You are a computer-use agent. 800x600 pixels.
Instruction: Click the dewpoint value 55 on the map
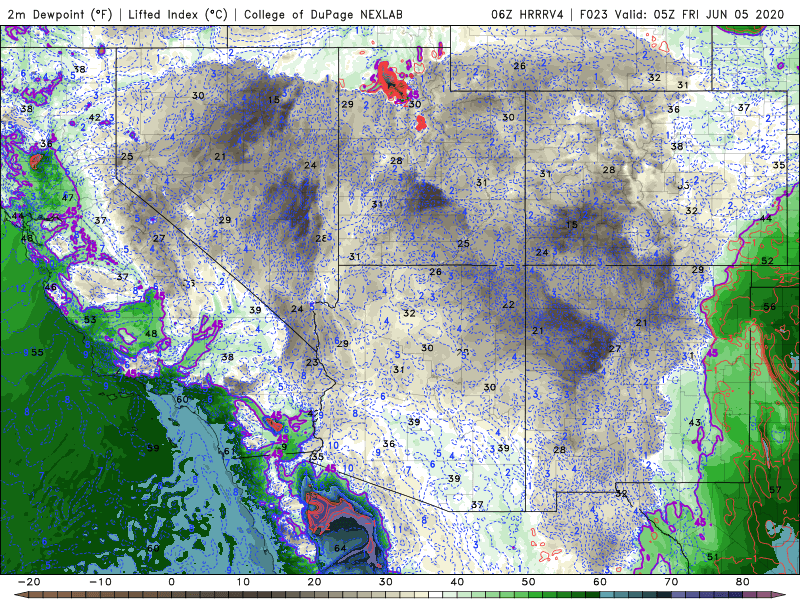coord(37,353)
